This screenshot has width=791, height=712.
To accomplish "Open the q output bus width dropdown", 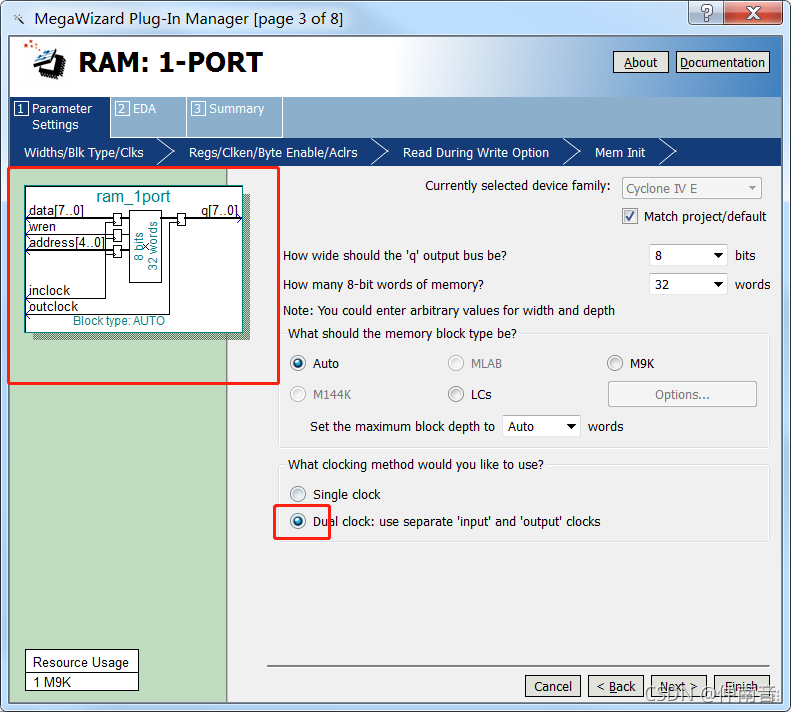I will (x=688, y=255).
